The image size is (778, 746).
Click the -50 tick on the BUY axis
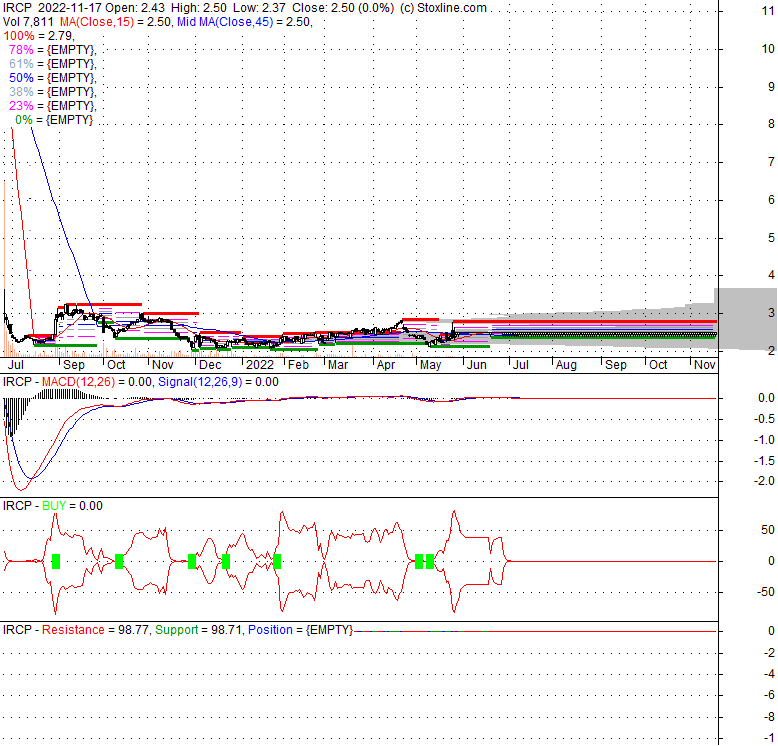click(766, 592)
